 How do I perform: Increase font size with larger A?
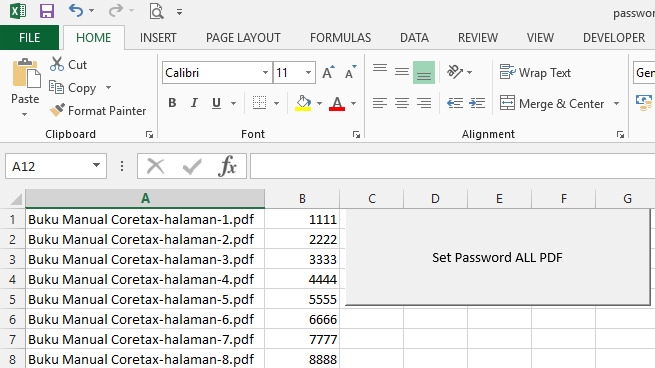328,72
